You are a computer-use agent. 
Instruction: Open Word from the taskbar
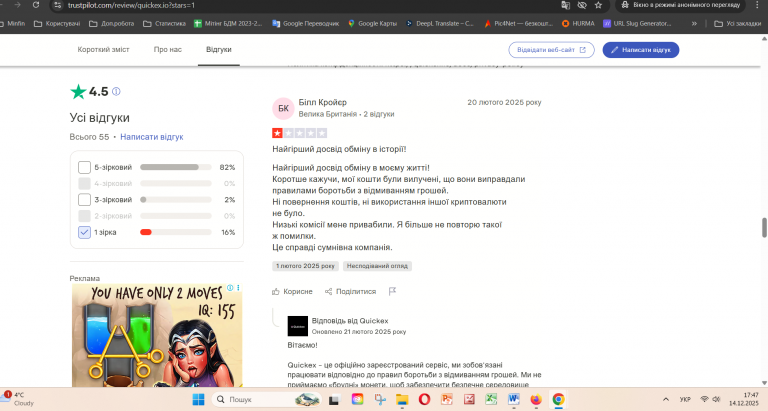514,400
